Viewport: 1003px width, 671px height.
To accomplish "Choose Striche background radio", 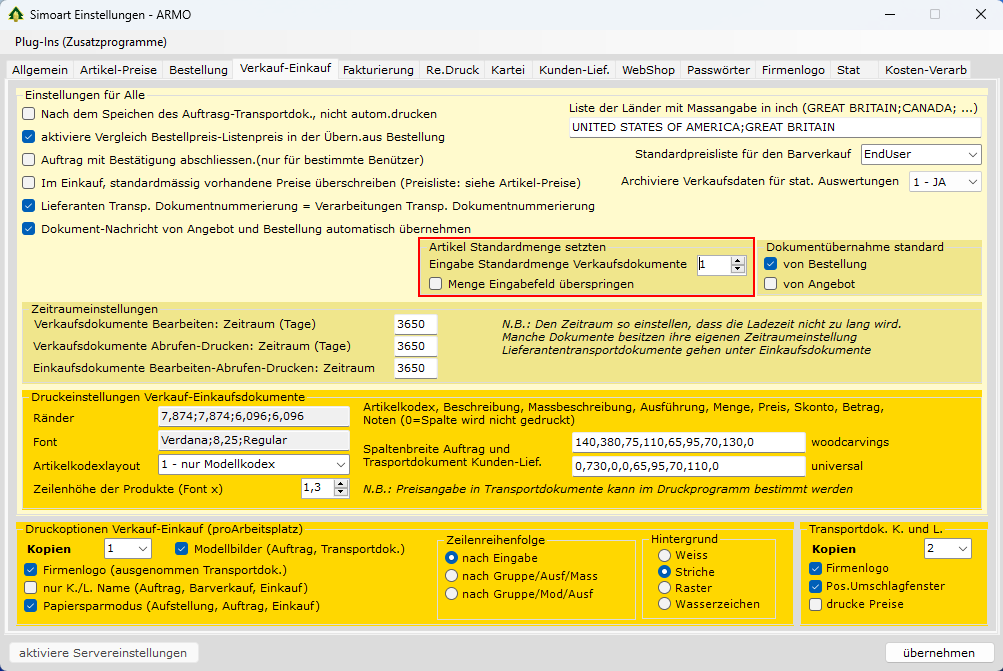I will (665, 572).
